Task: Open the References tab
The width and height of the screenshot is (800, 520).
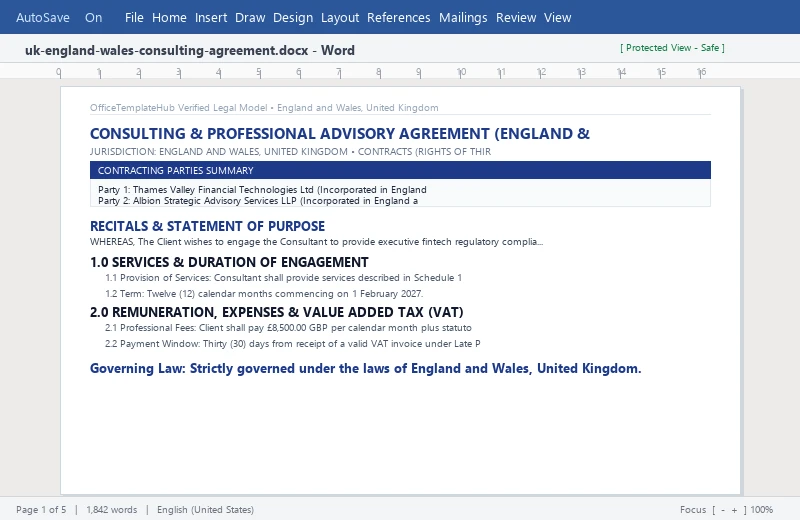Action: pos(398,17)
